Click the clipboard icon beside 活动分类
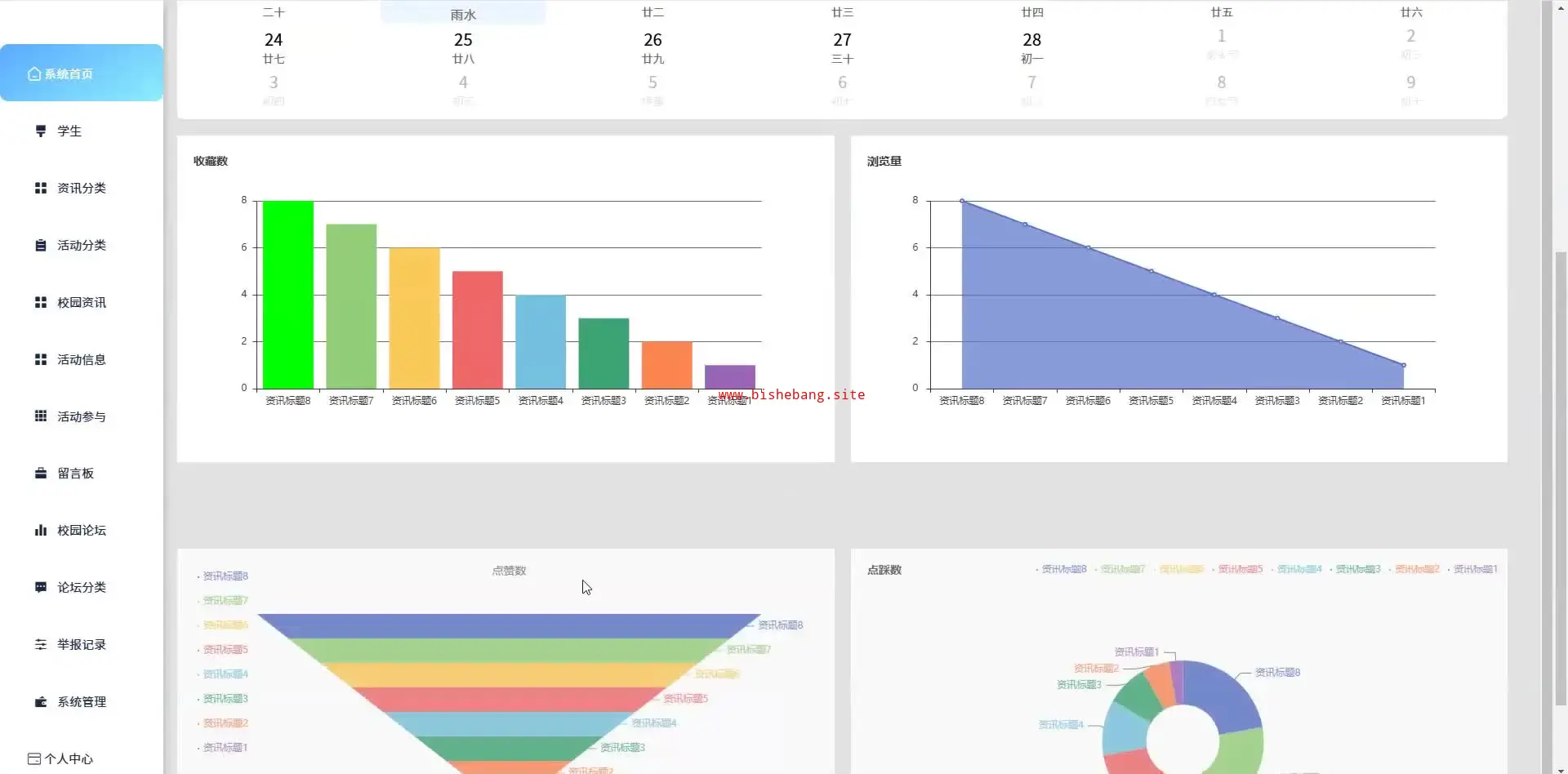This screenshot has width=1568, height=774. tap(41, 245)
